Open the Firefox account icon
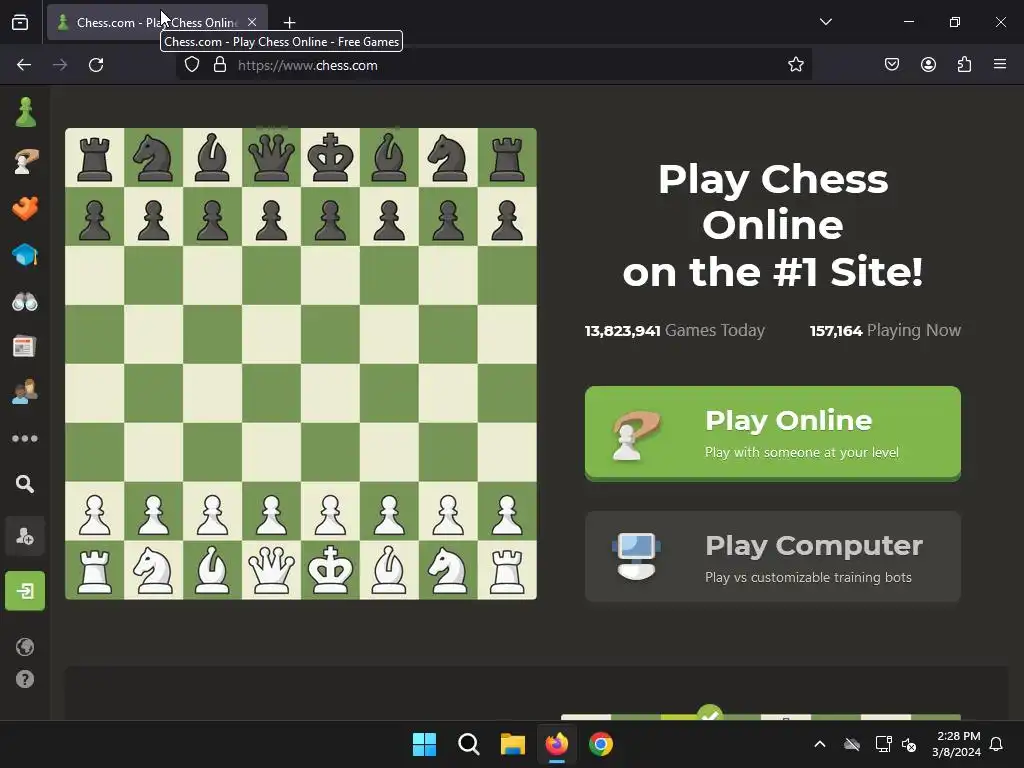This screenshot has height=768, width=1024. tap(928, 65)
